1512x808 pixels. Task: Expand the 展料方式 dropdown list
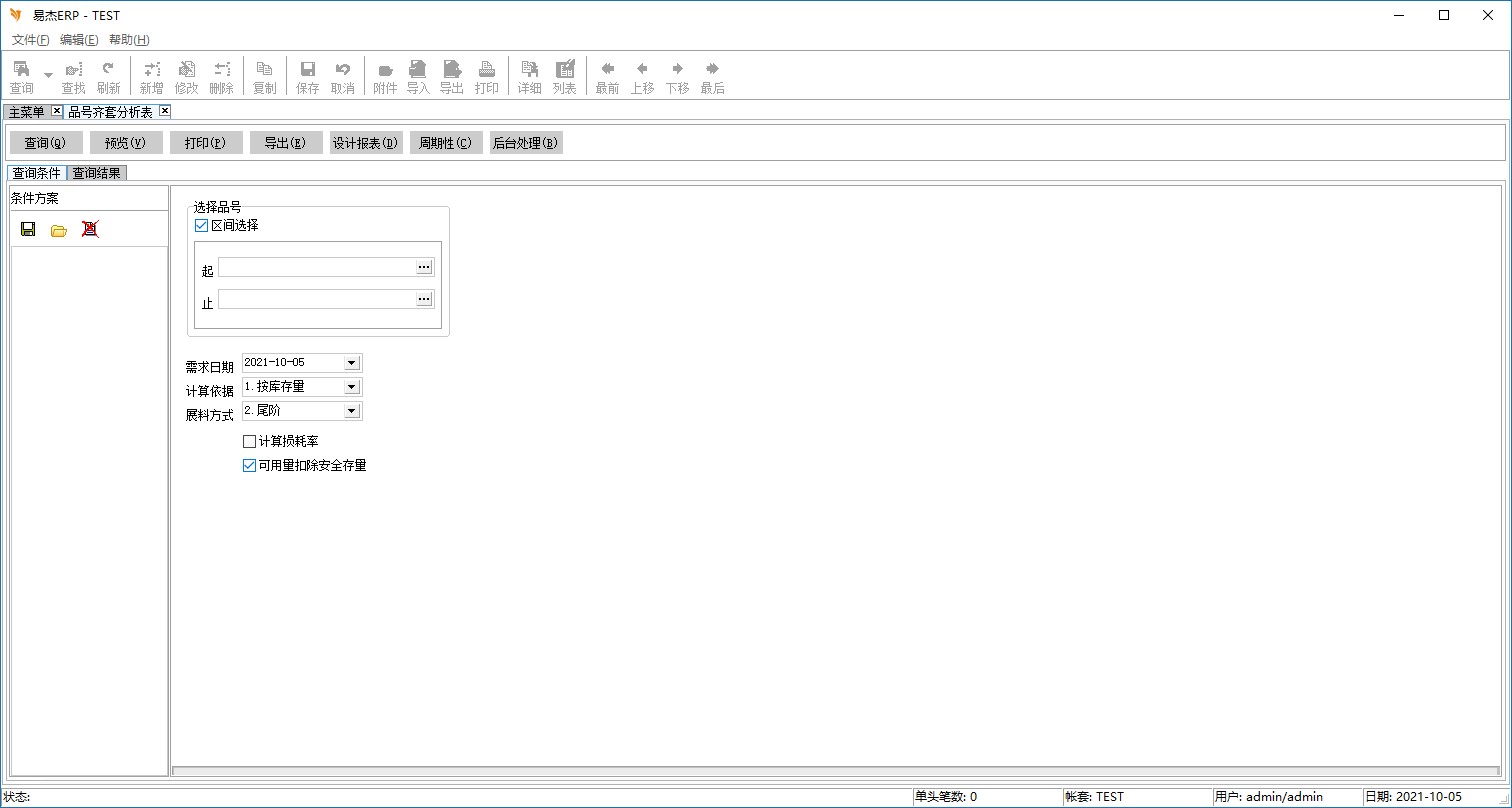351,411
